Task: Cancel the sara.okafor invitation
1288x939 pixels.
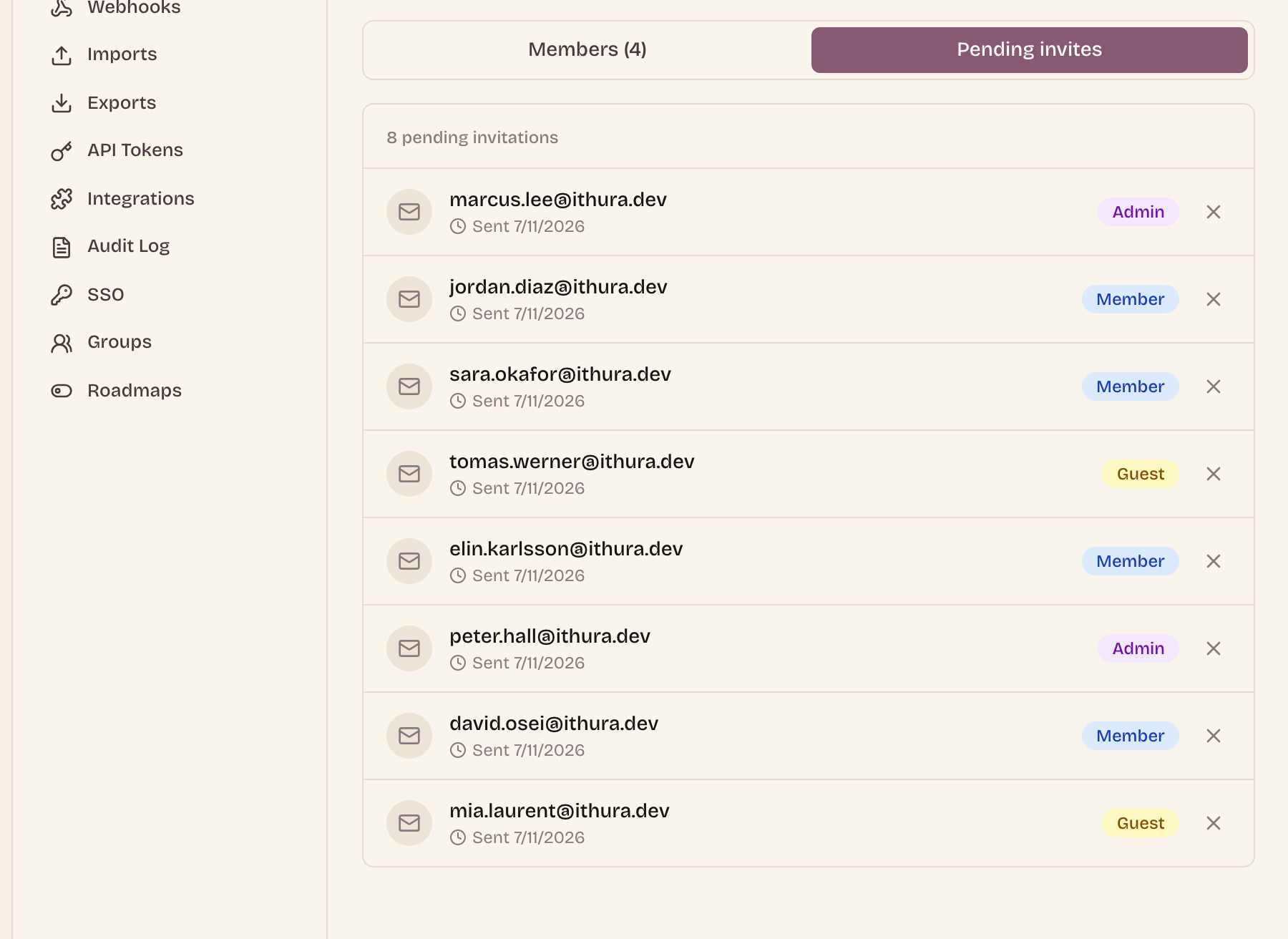Action: pyautogui.click(x=1214, y=386)
